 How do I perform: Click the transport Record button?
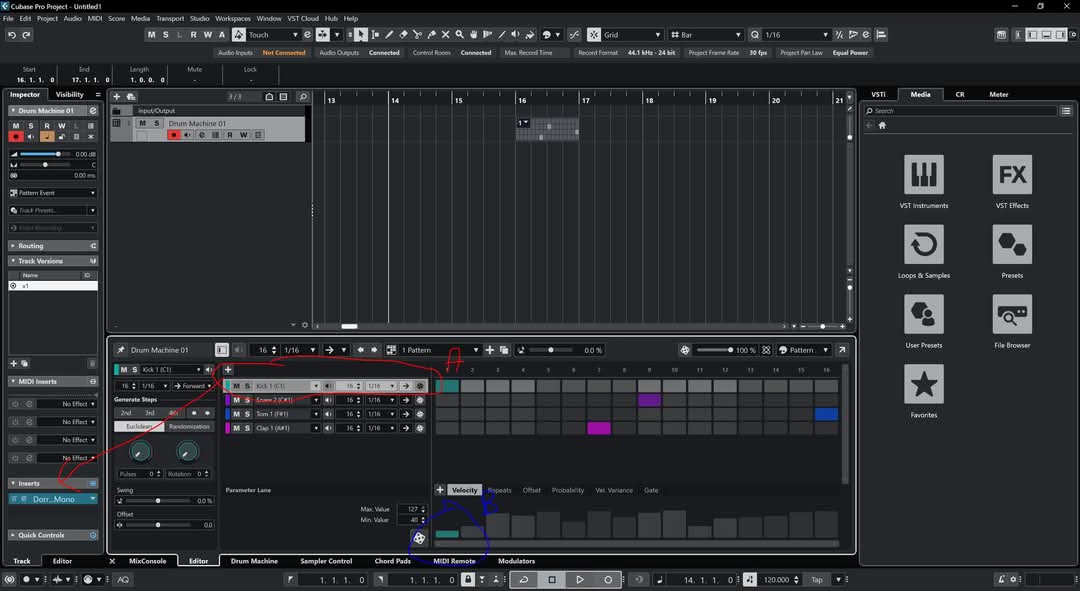(x=608, y=579)
